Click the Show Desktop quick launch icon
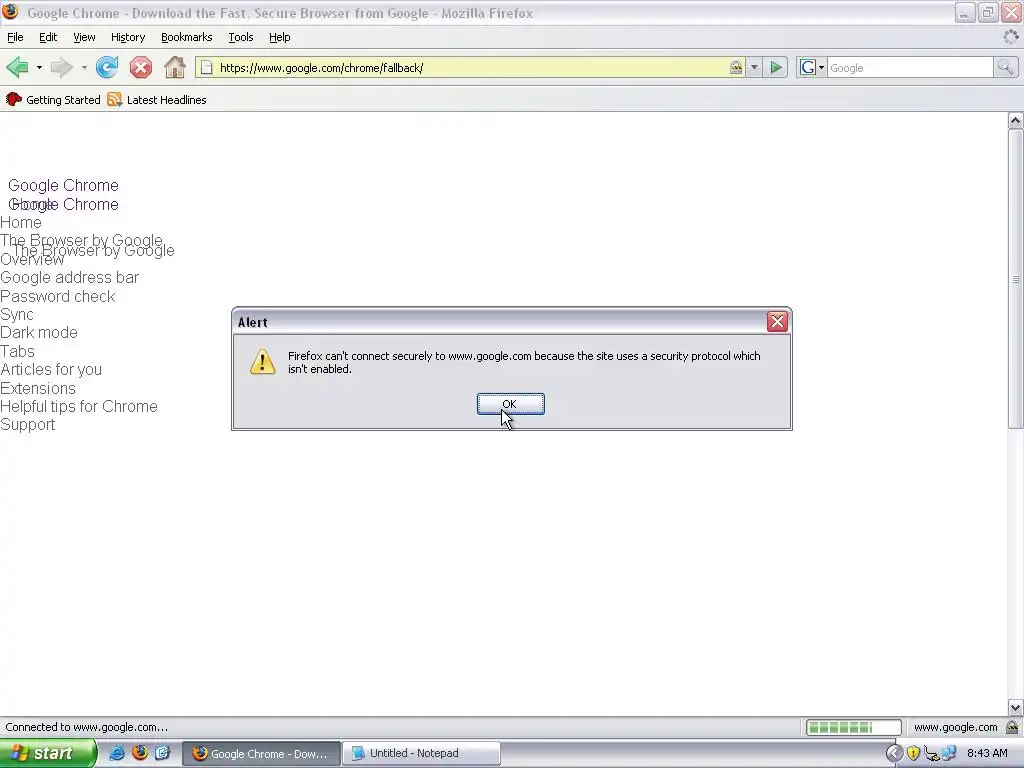Image resolution: width=1024 pixels, height=768 pixels. (x=162, y=753)
